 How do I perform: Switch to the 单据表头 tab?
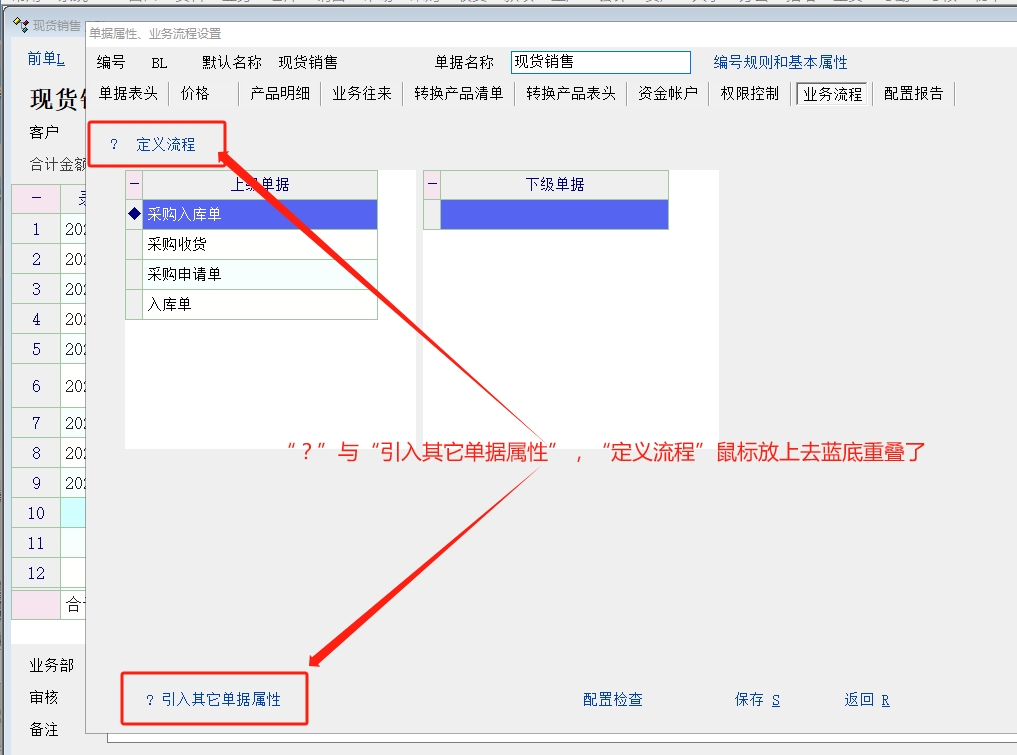[128, 94]
